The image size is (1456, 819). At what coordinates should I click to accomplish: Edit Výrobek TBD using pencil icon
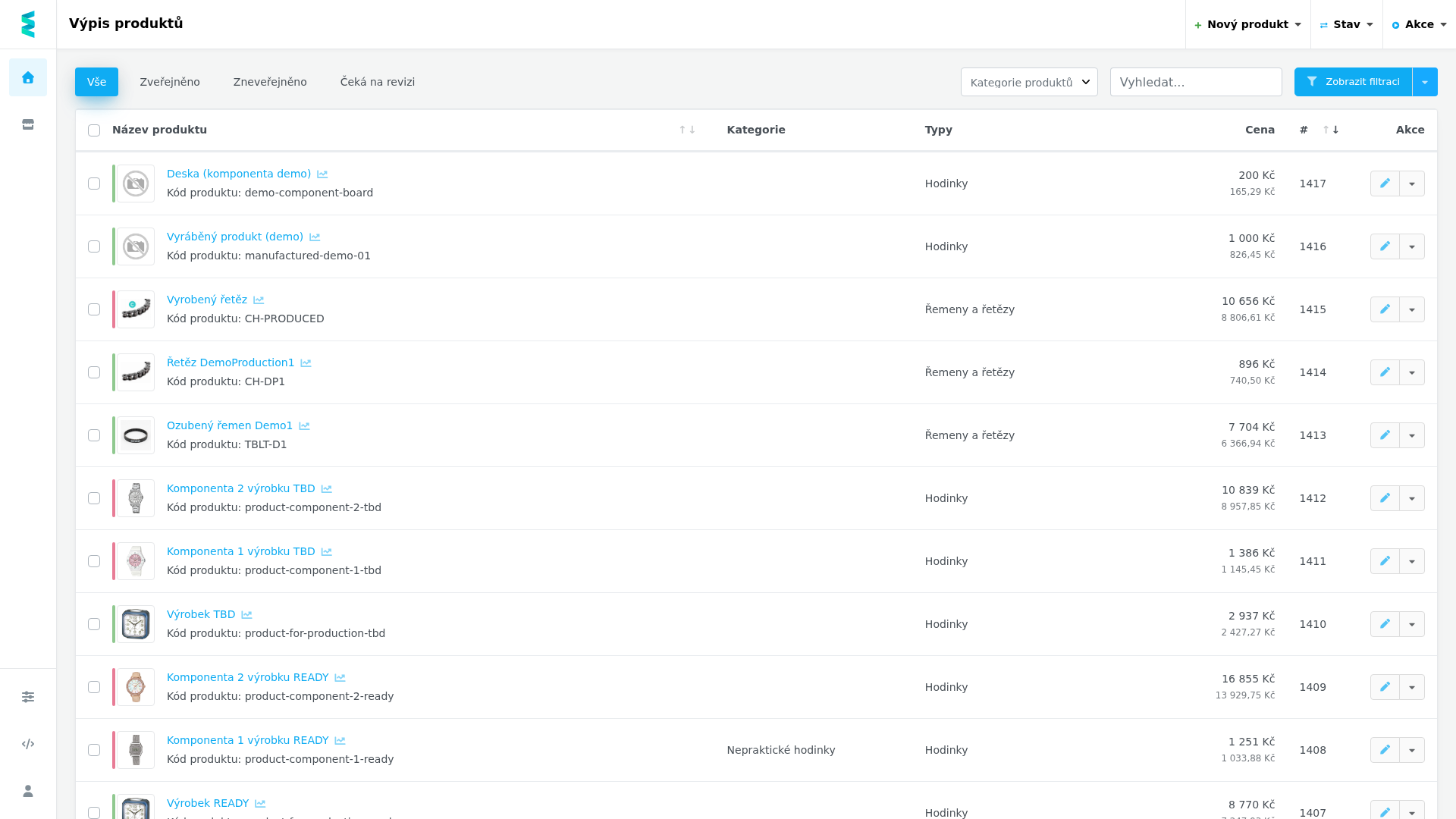pos(1385,624)
